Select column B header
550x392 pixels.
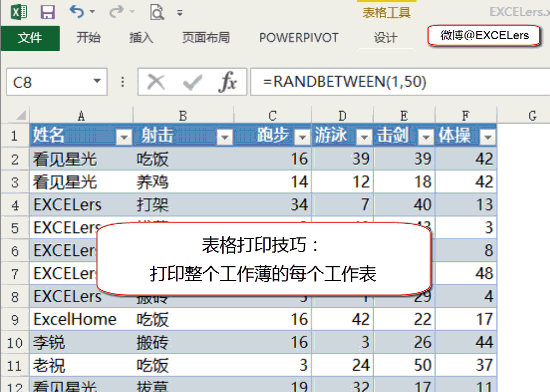pyautogui.click(x=183, y=116)
